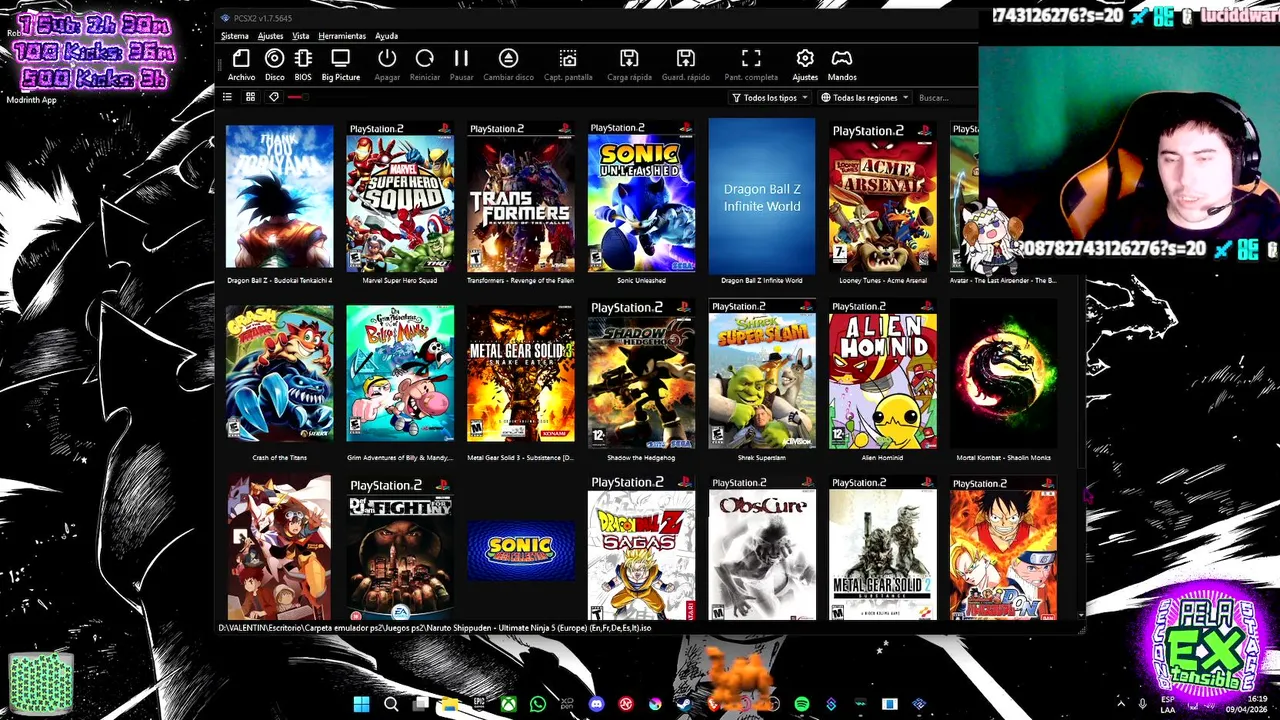Select Crash of the Titans cover
1280x720 pixels.
(x=279, y=374)
